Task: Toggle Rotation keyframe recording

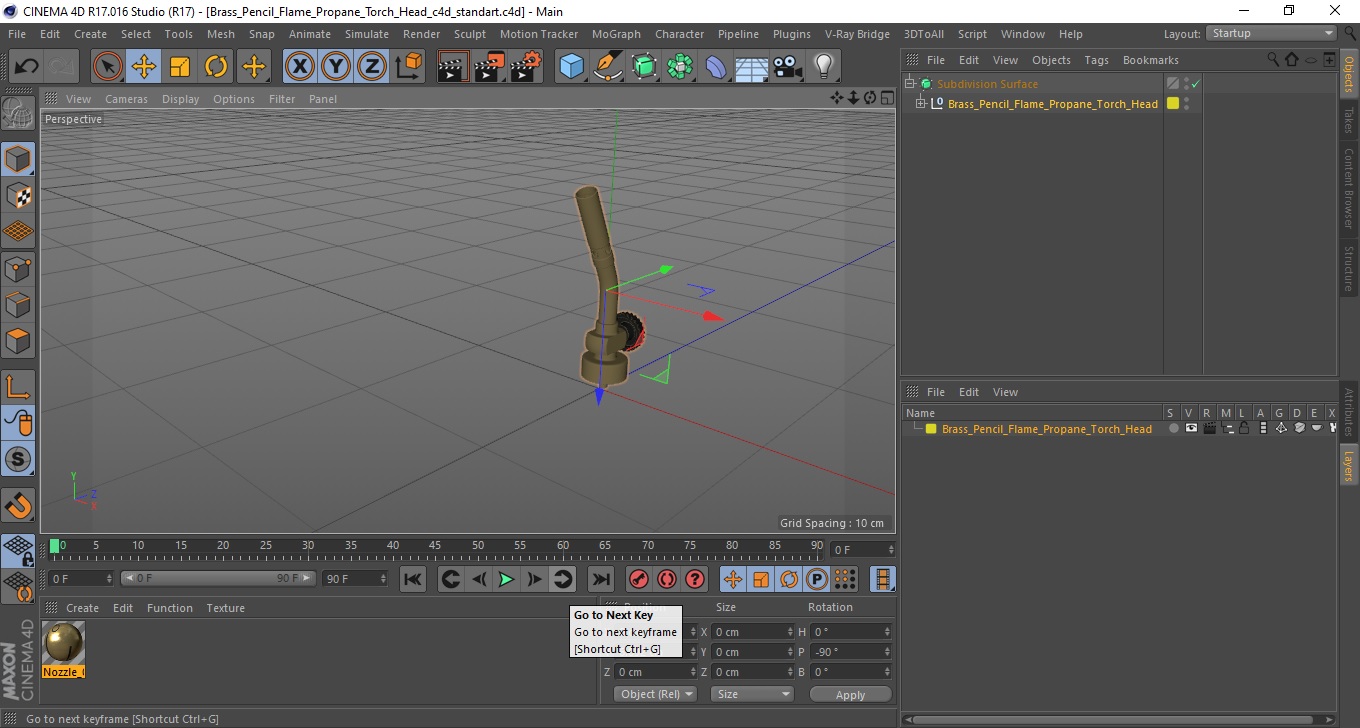Action: click(789, 579)
